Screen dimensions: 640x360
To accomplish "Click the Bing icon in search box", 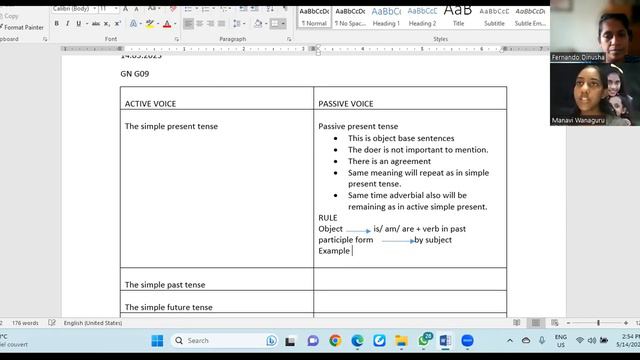I will (x=271, y=340).
